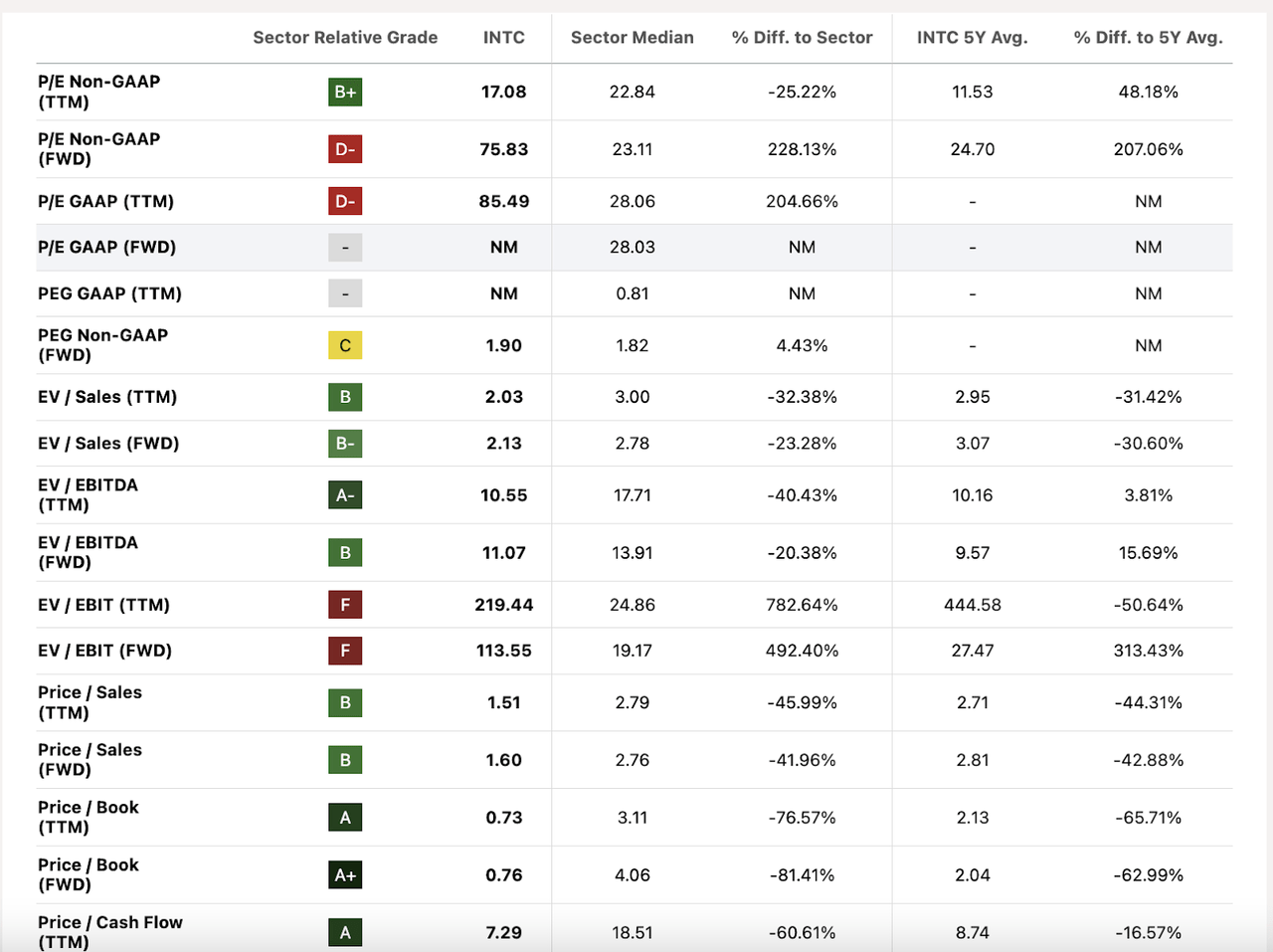Click the sector median value 0.81
The width and height of the screenshot is (1273, 952).
click(633, 293)
